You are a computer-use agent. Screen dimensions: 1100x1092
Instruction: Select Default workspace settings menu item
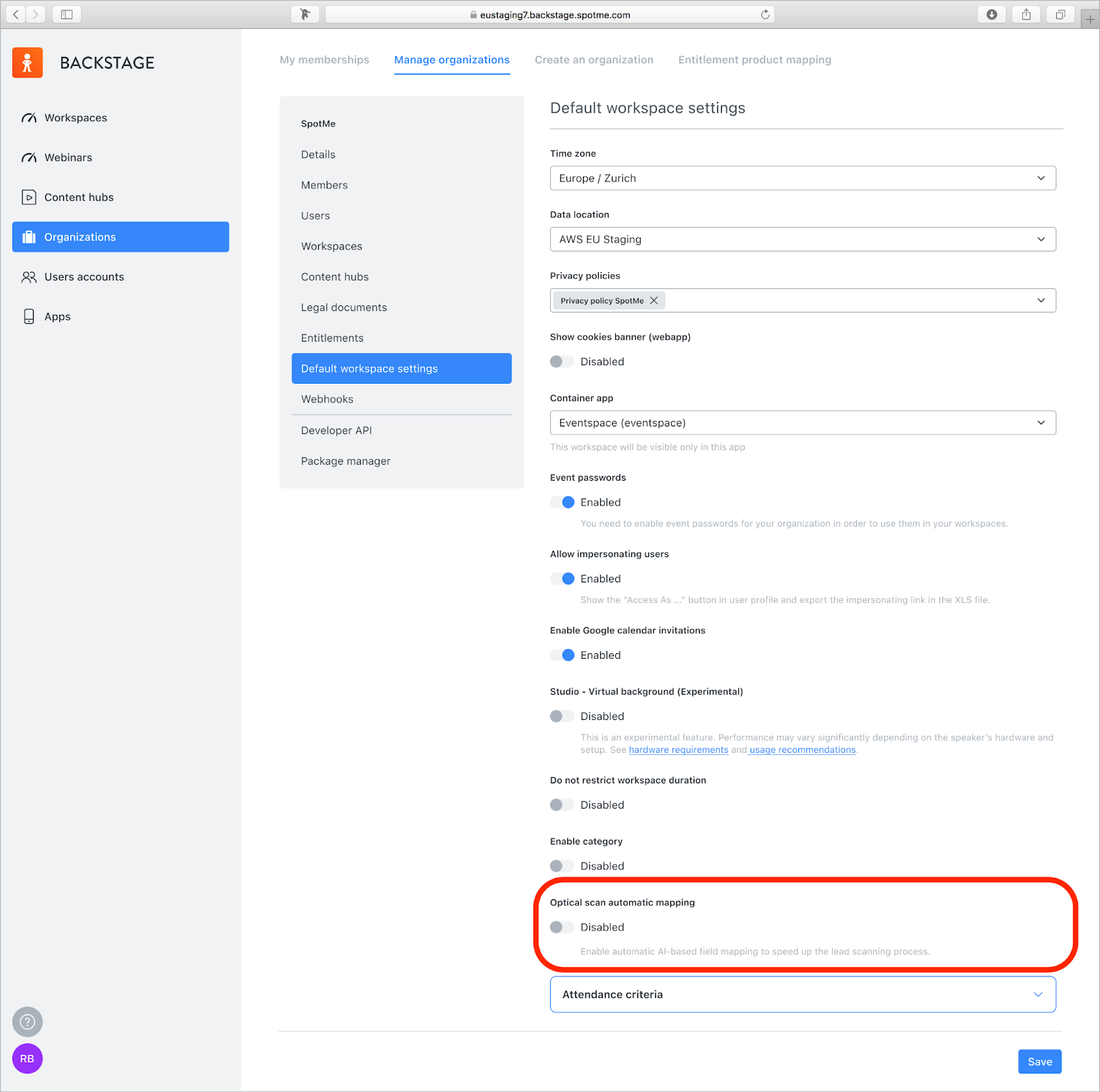click(x=401, y=369)
